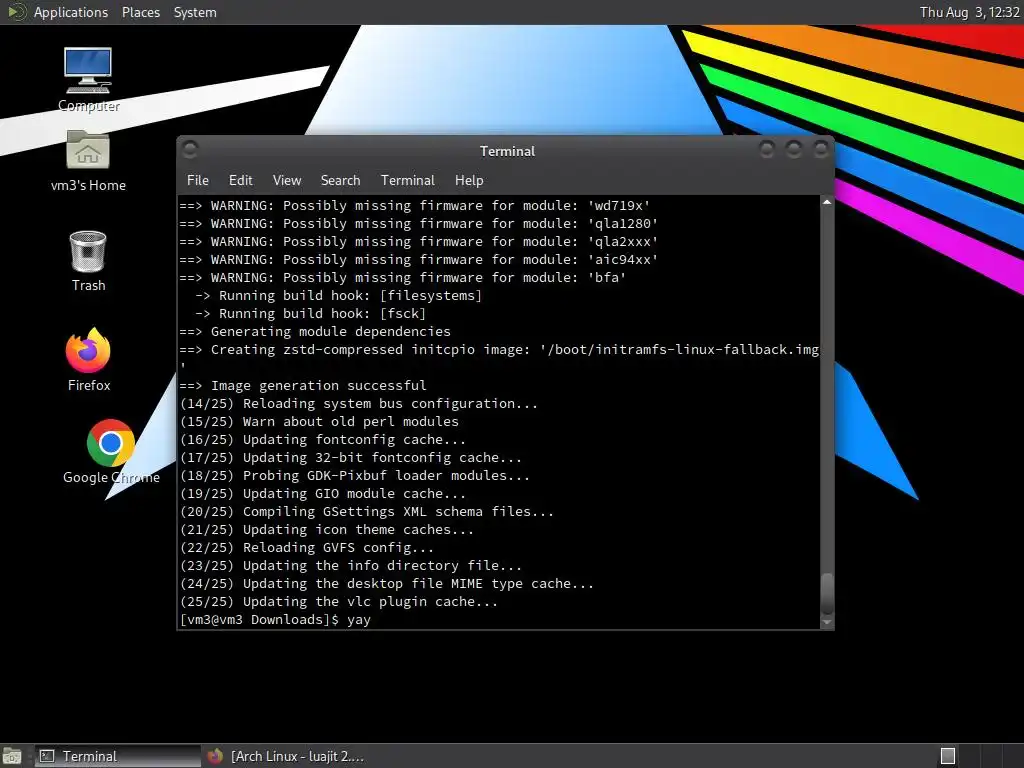This screenshot has width=1024, height=768.
Task: Open the Terminal Help menu
Action: click(469, 180)
